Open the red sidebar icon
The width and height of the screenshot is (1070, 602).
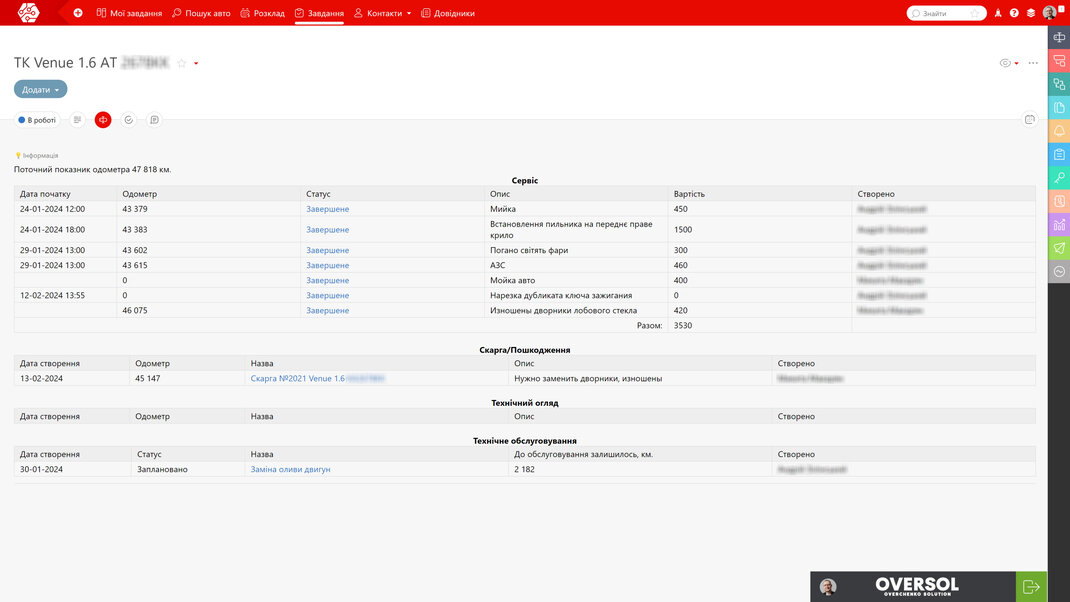pos(1059,61)
